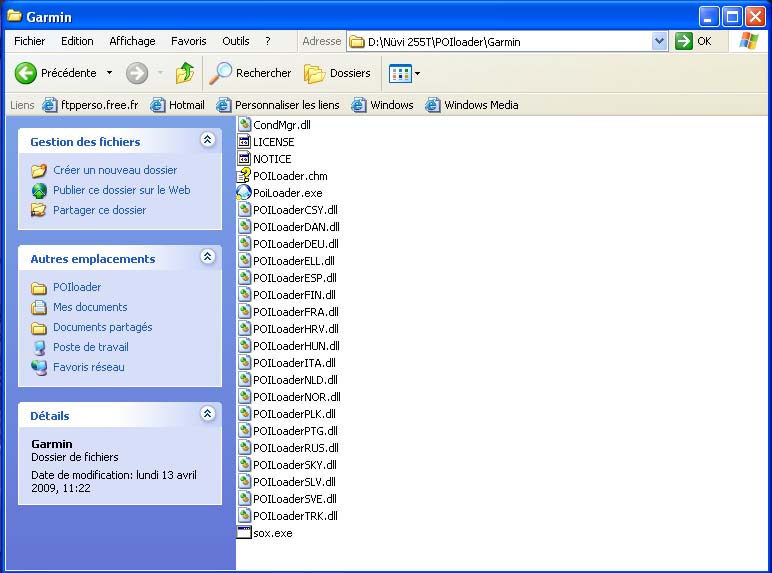Click the Hotmail link

pyautogui.click(x=178, y=105)
